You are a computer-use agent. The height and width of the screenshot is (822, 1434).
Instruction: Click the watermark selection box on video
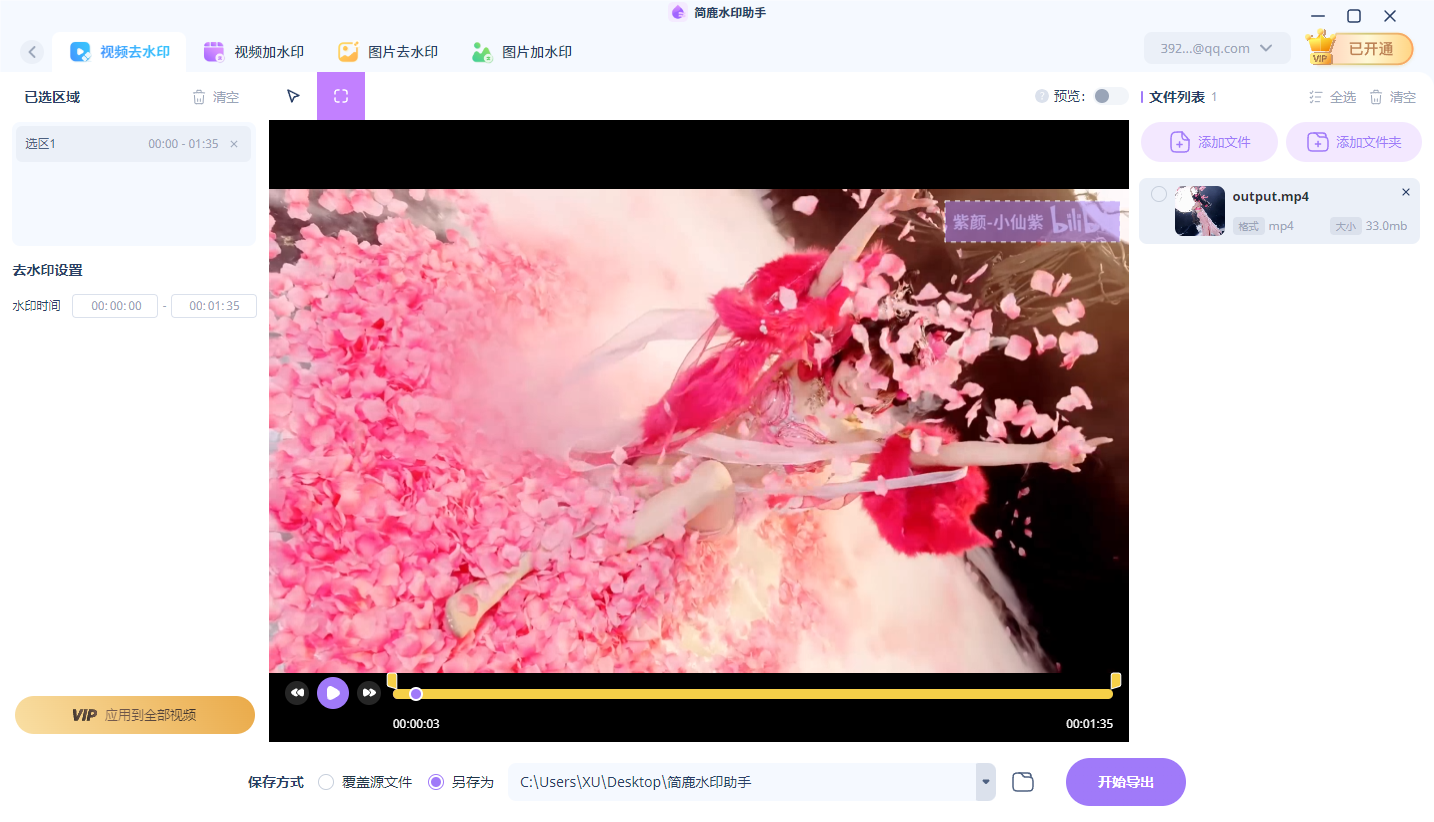click(x=1032, y=222)
